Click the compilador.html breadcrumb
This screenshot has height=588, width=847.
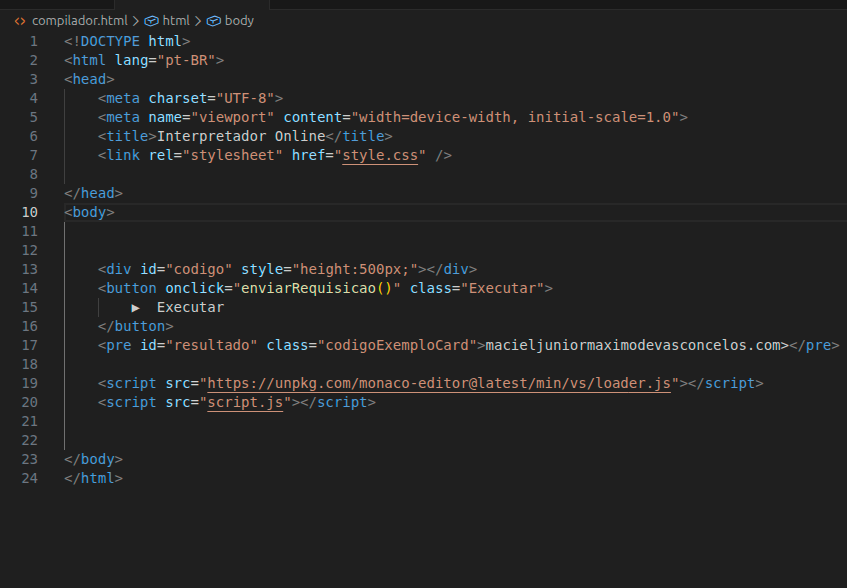(79, 21)
